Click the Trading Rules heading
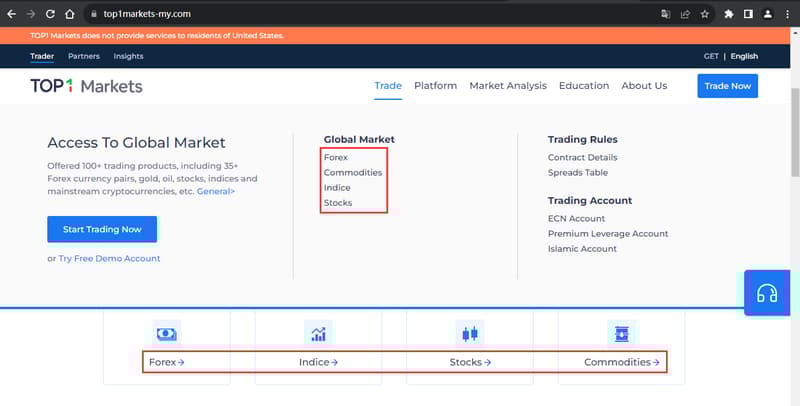The width and height of the screenshot is (800, 406). 583,139
